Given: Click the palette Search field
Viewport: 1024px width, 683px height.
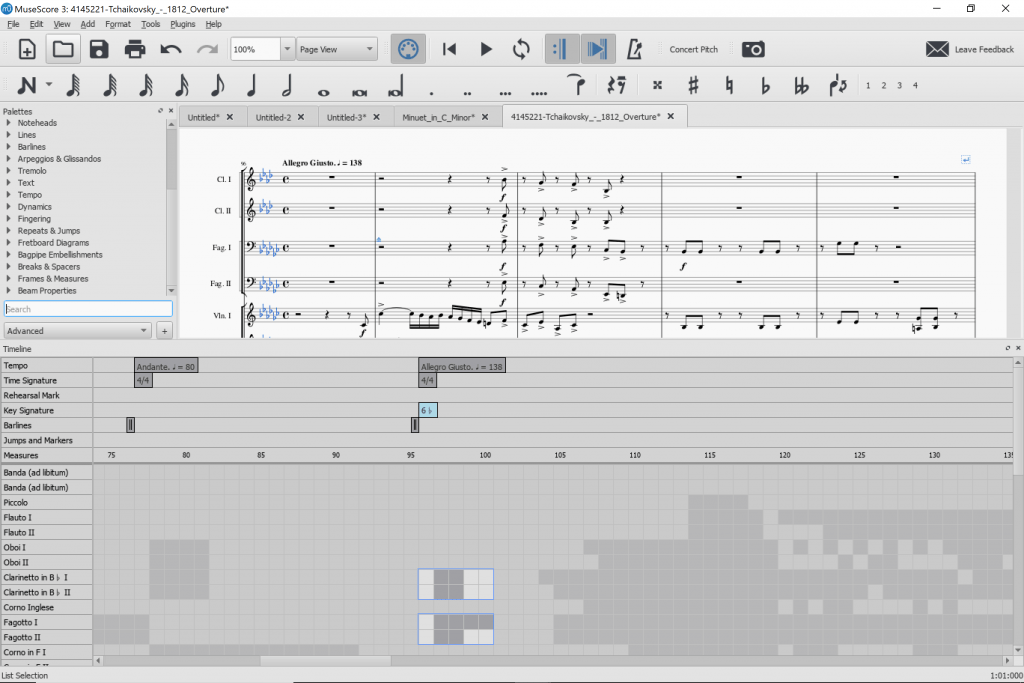Looking at the screenshot, I should tap(88, 309).
